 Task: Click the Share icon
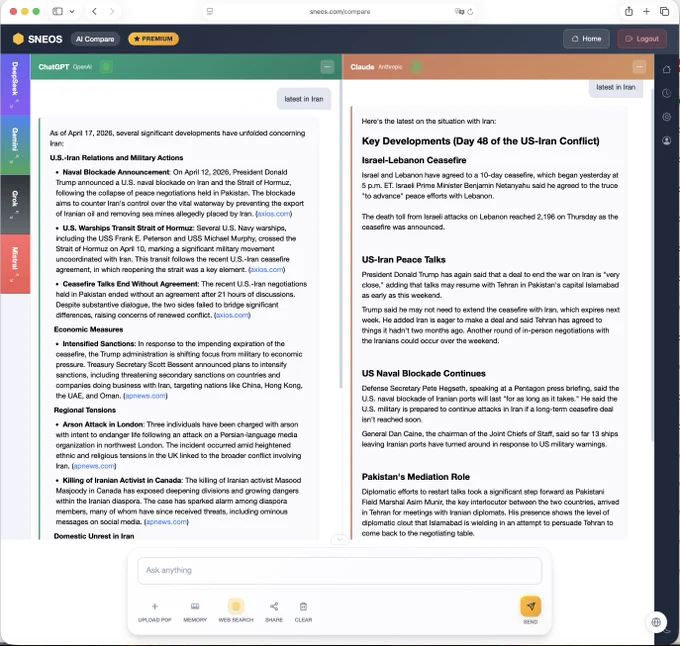click(274, 606)
